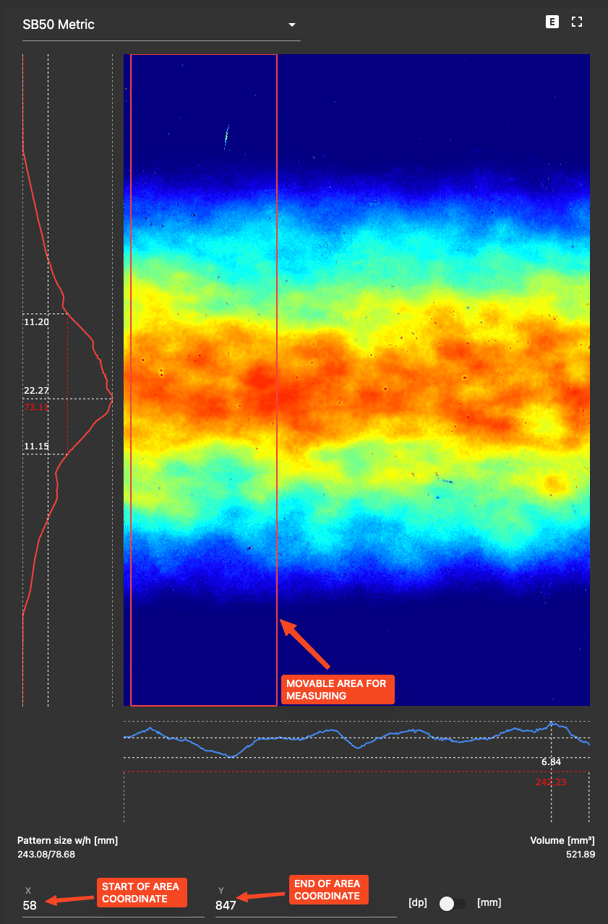Click the 6.84 value on horizontal profile
Viewport: 608px width, 924px height.
tap(551, 762)
